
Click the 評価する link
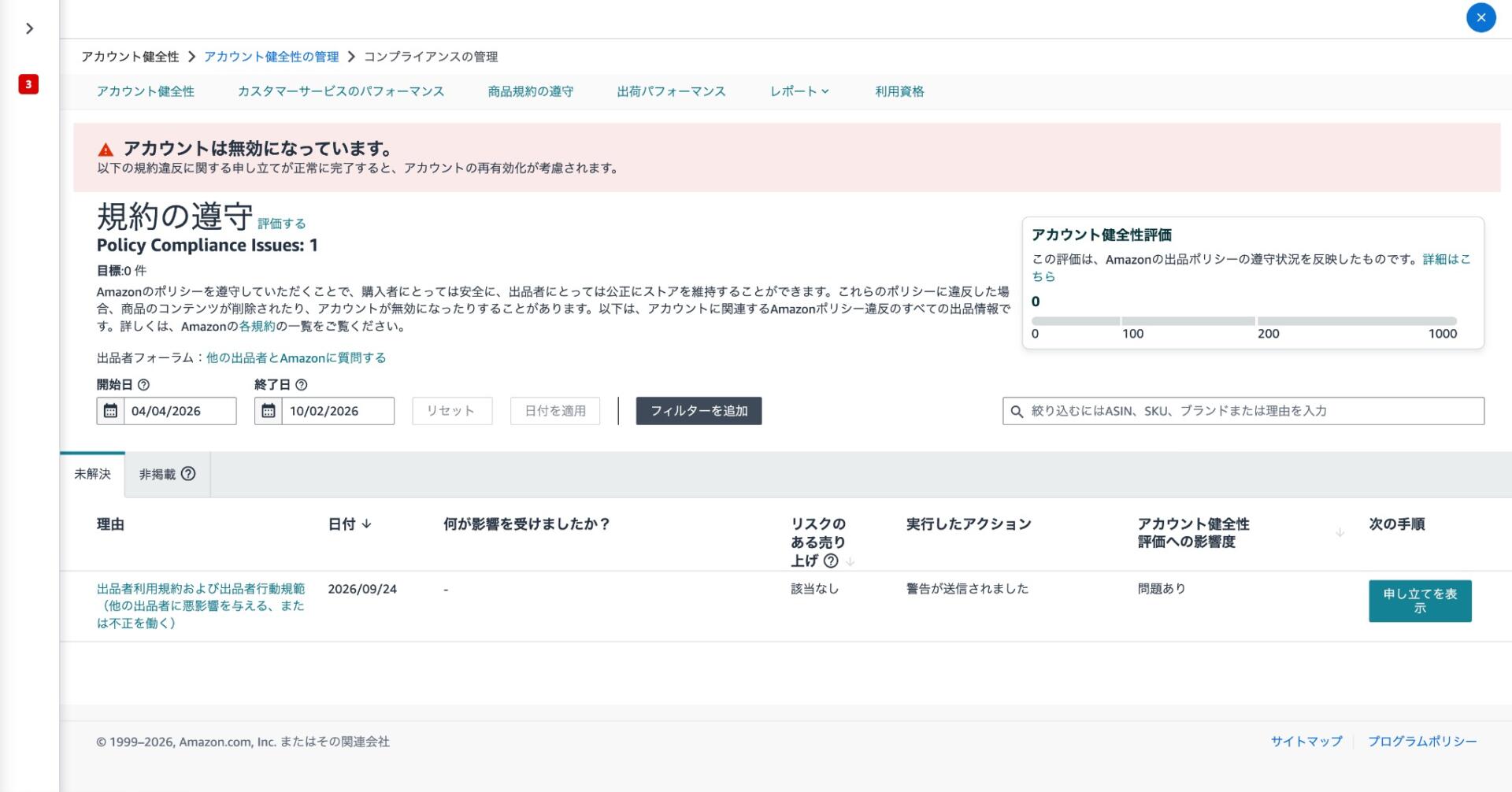(x=281, y=224)
